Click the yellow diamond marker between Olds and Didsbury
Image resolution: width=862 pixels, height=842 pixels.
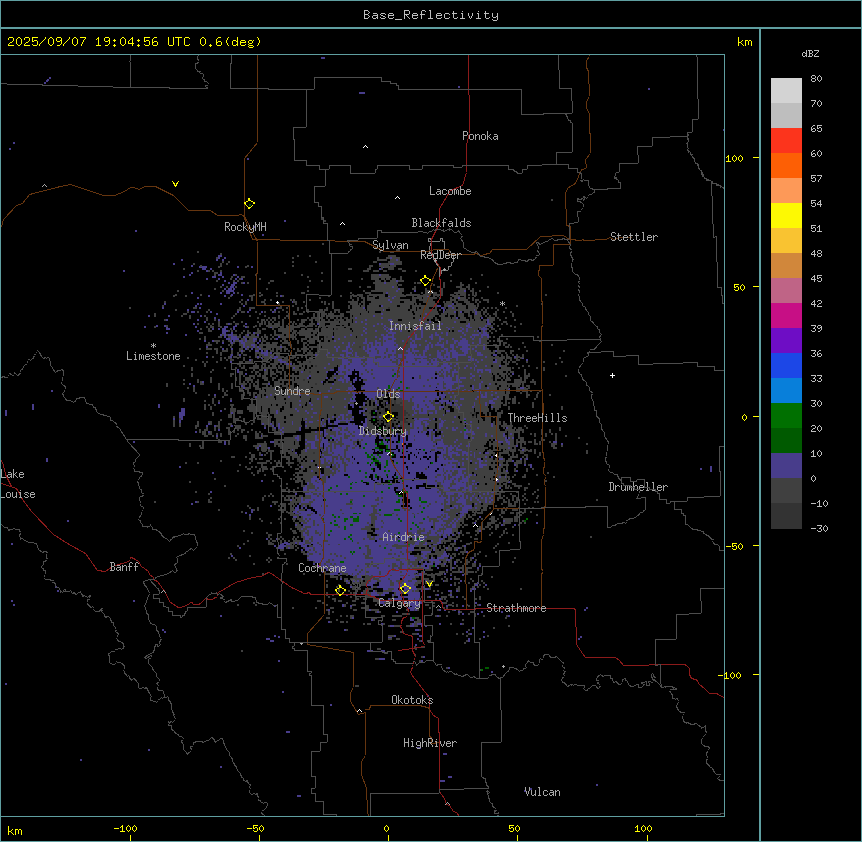point(388,417)
